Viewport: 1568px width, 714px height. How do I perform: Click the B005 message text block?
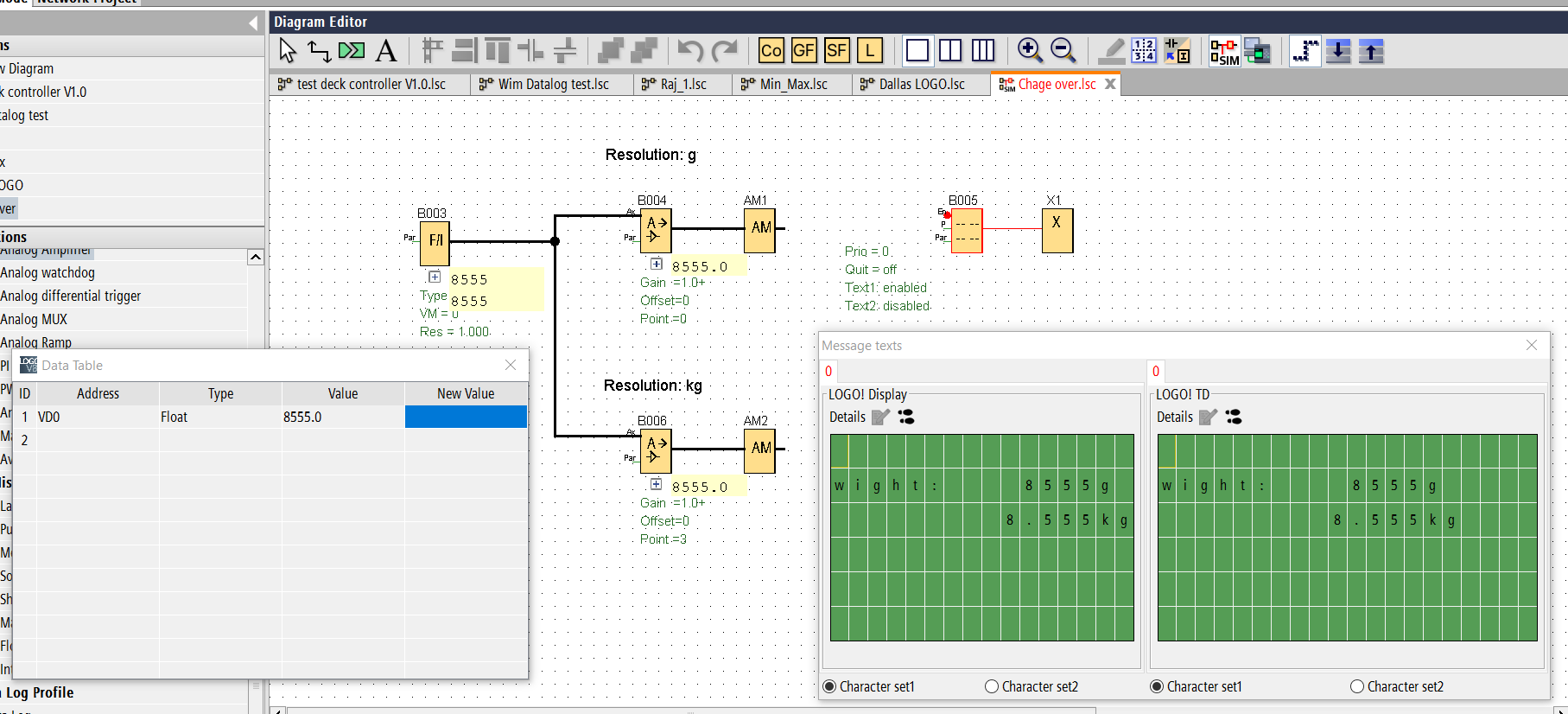click(967, 231)
